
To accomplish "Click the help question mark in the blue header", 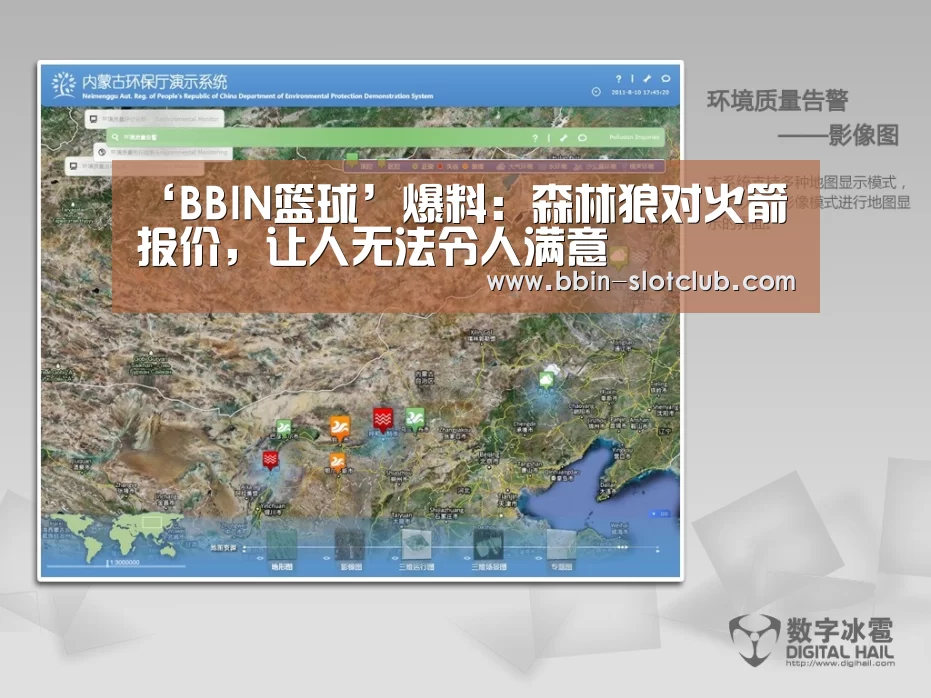I will pos(618,78).
